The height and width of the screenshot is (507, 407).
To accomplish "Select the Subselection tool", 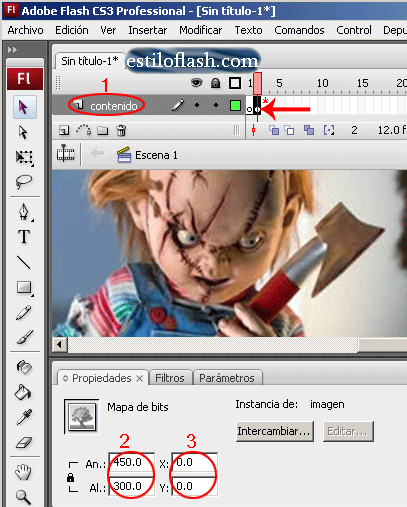I will click(x=23, y=132).
